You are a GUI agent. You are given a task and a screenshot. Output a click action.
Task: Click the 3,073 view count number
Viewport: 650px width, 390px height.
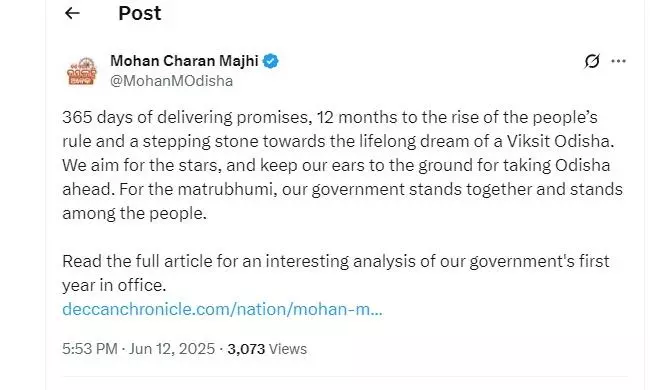[246, 349]
